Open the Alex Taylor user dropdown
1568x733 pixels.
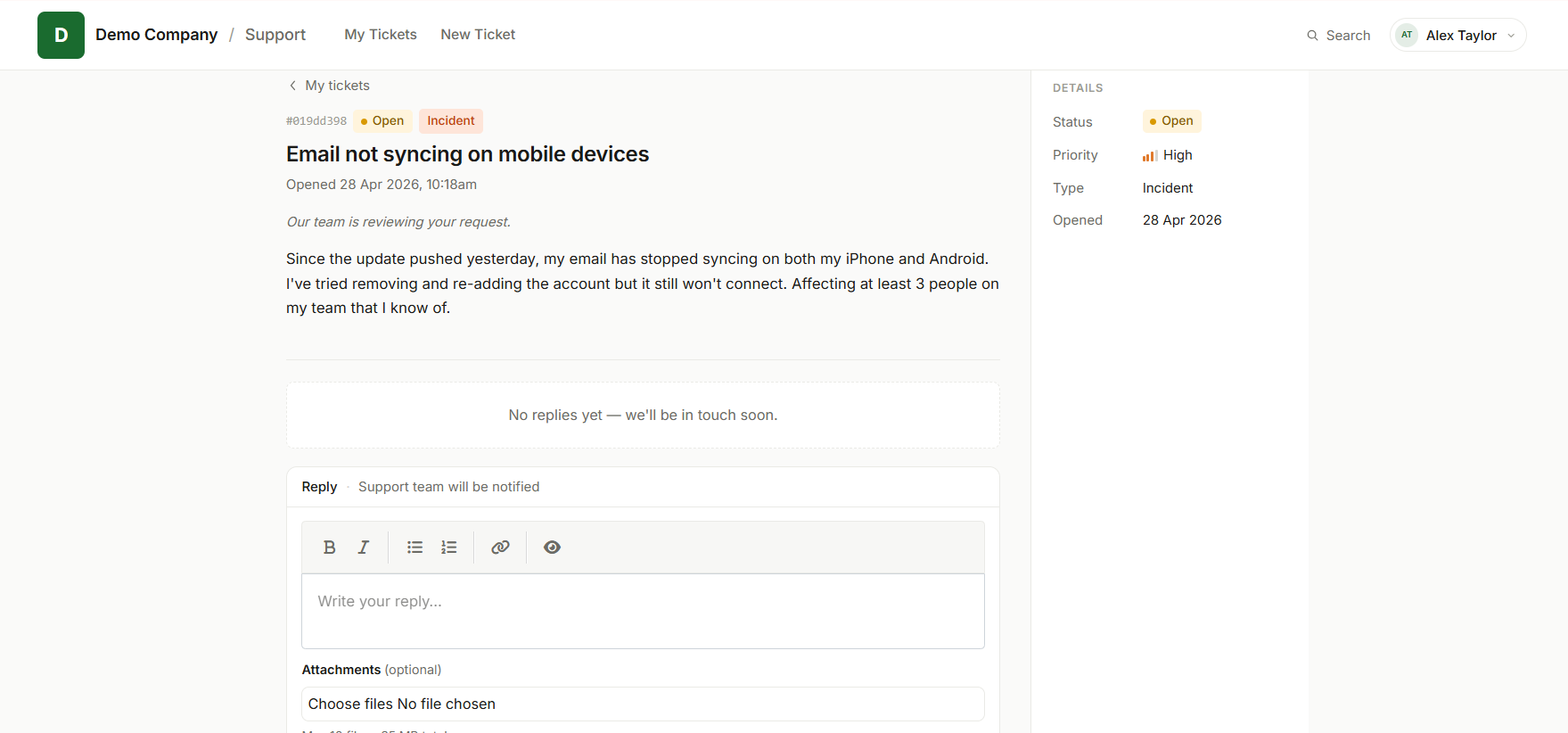tap(1457, 35)
